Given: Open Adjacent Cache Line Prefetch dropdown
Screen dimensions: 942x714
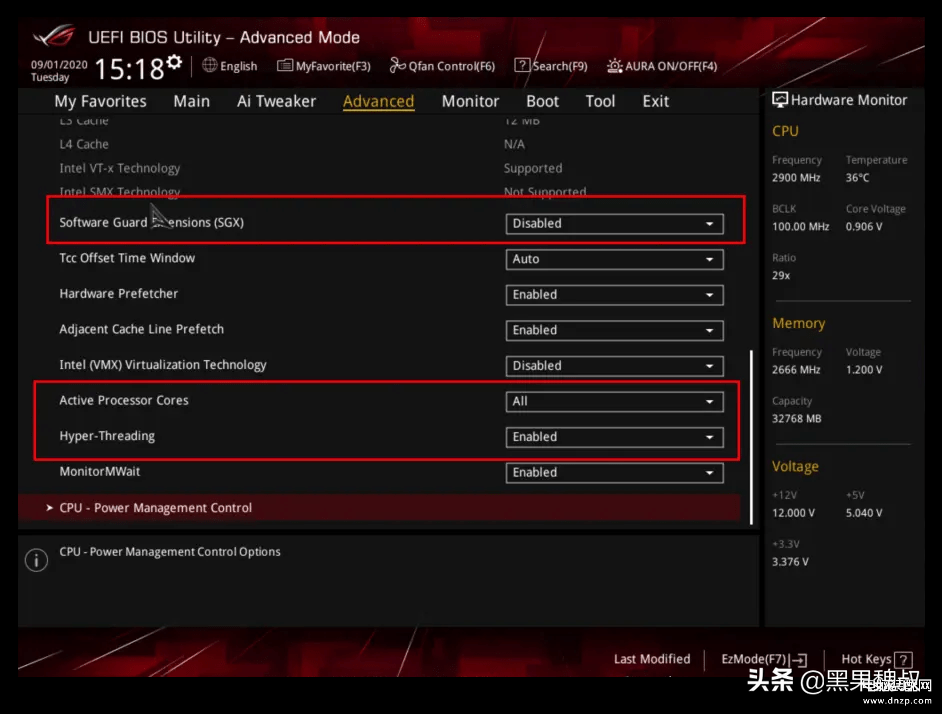Looking at the screenshot, I should [615, 330].
